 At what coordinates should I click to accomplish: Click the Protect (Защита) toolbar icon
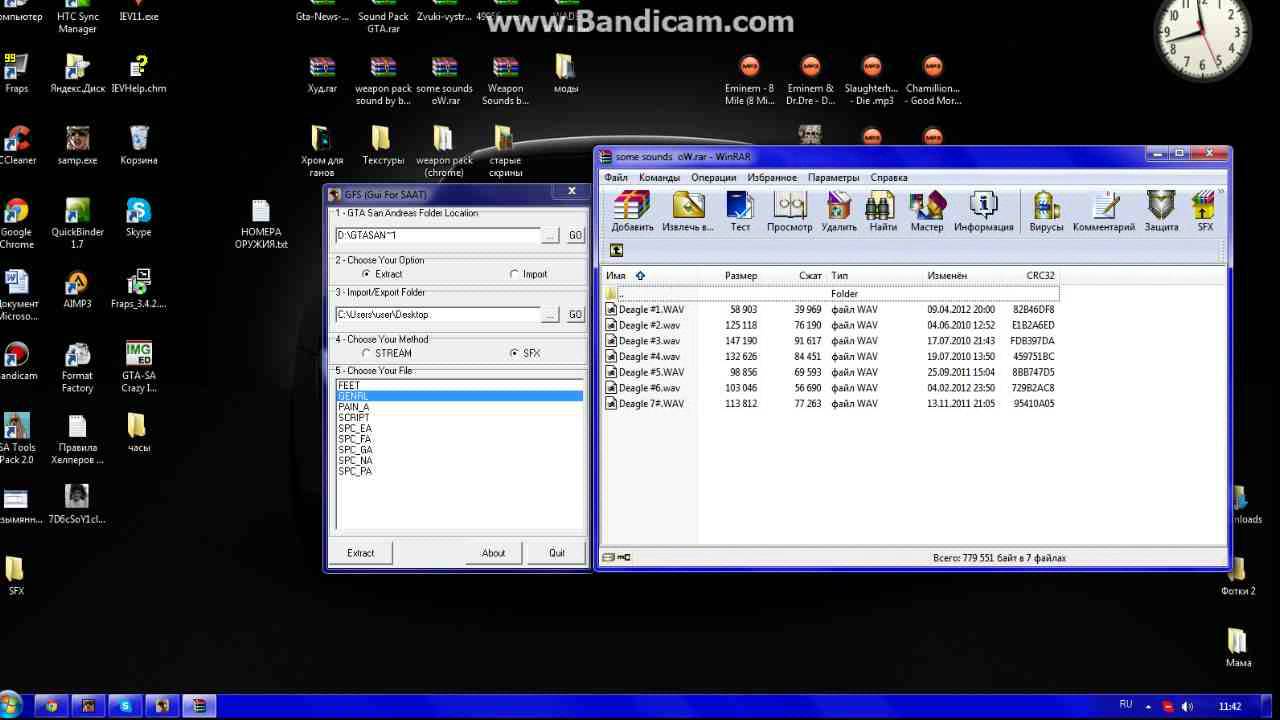[1161, 212]
